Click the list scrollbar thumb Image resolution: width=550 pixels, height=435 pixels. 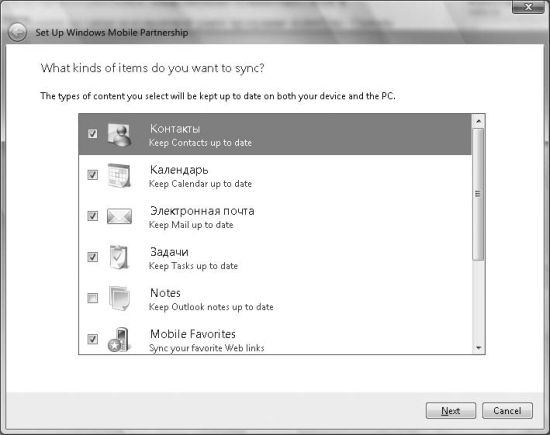(x=478, y=194)
